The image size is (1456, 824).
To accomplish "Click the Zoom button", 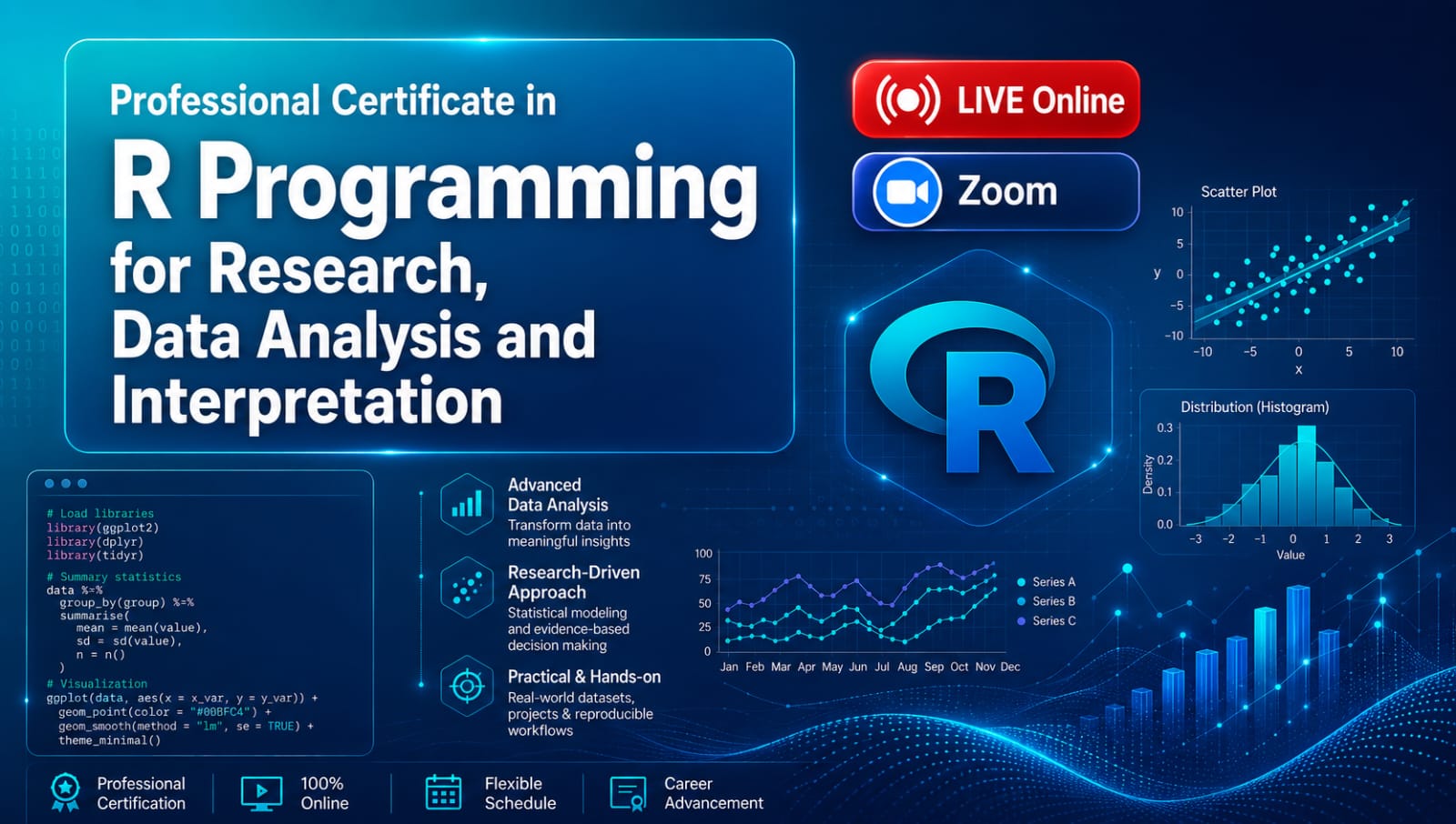I will (996, 191).
